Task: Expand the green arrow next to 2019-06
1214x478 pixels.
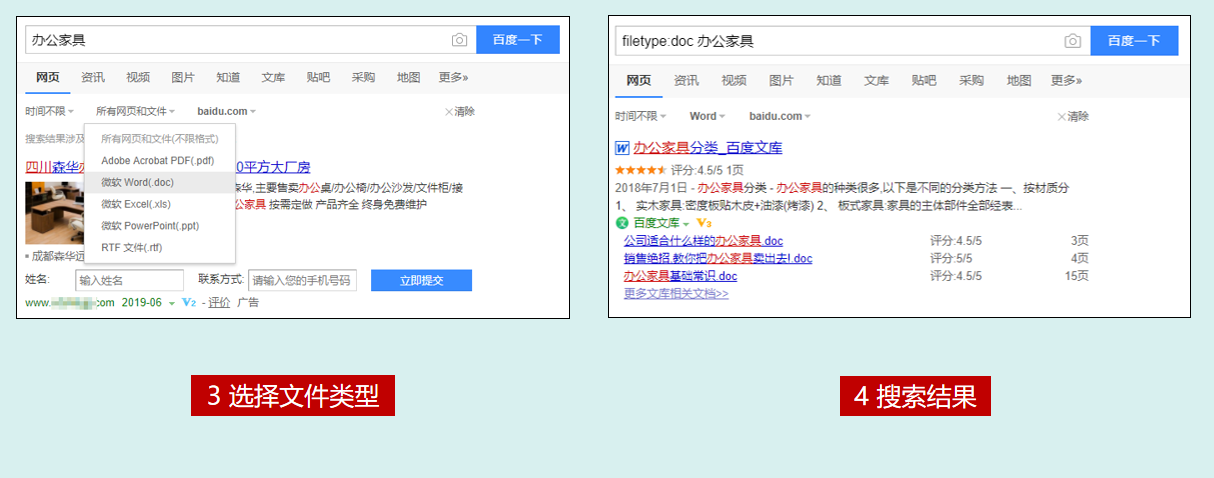Action: (172, 303)
